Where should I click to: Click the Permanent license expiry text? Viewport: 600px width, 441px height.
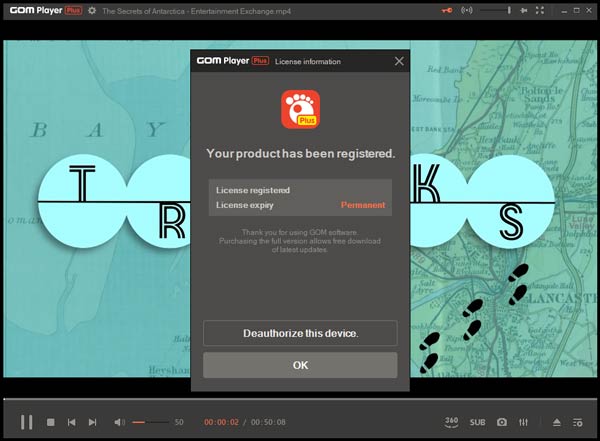tap(363, 205)
